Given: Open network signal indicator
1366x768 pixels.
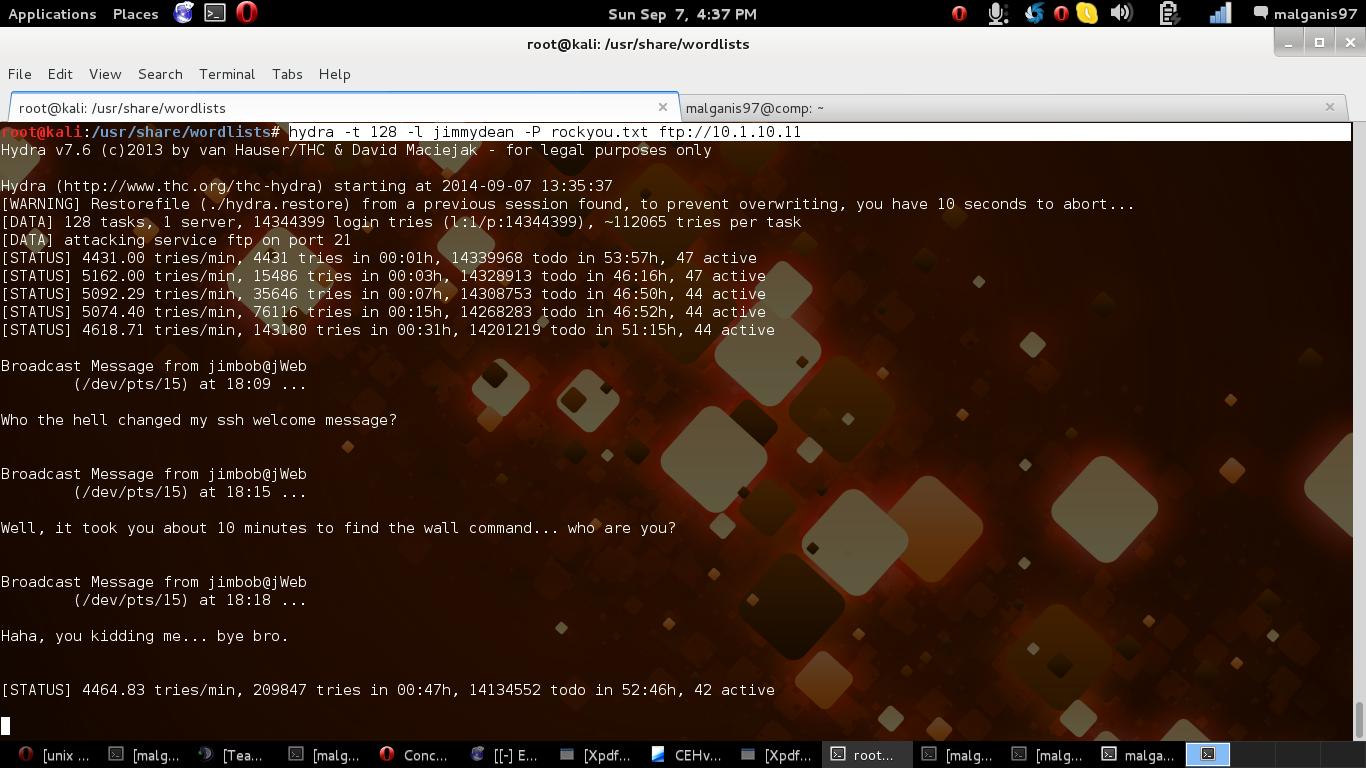Looking at the screenshot, I should [x=1220, y=13].
